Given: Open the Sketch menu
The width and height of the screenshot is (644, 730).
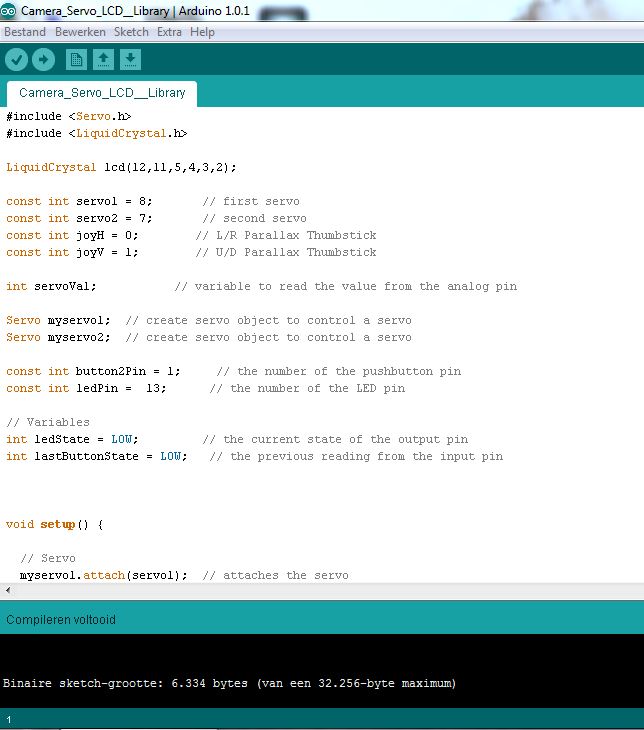Looking at the screenshot, I should (x=131, y=32).
